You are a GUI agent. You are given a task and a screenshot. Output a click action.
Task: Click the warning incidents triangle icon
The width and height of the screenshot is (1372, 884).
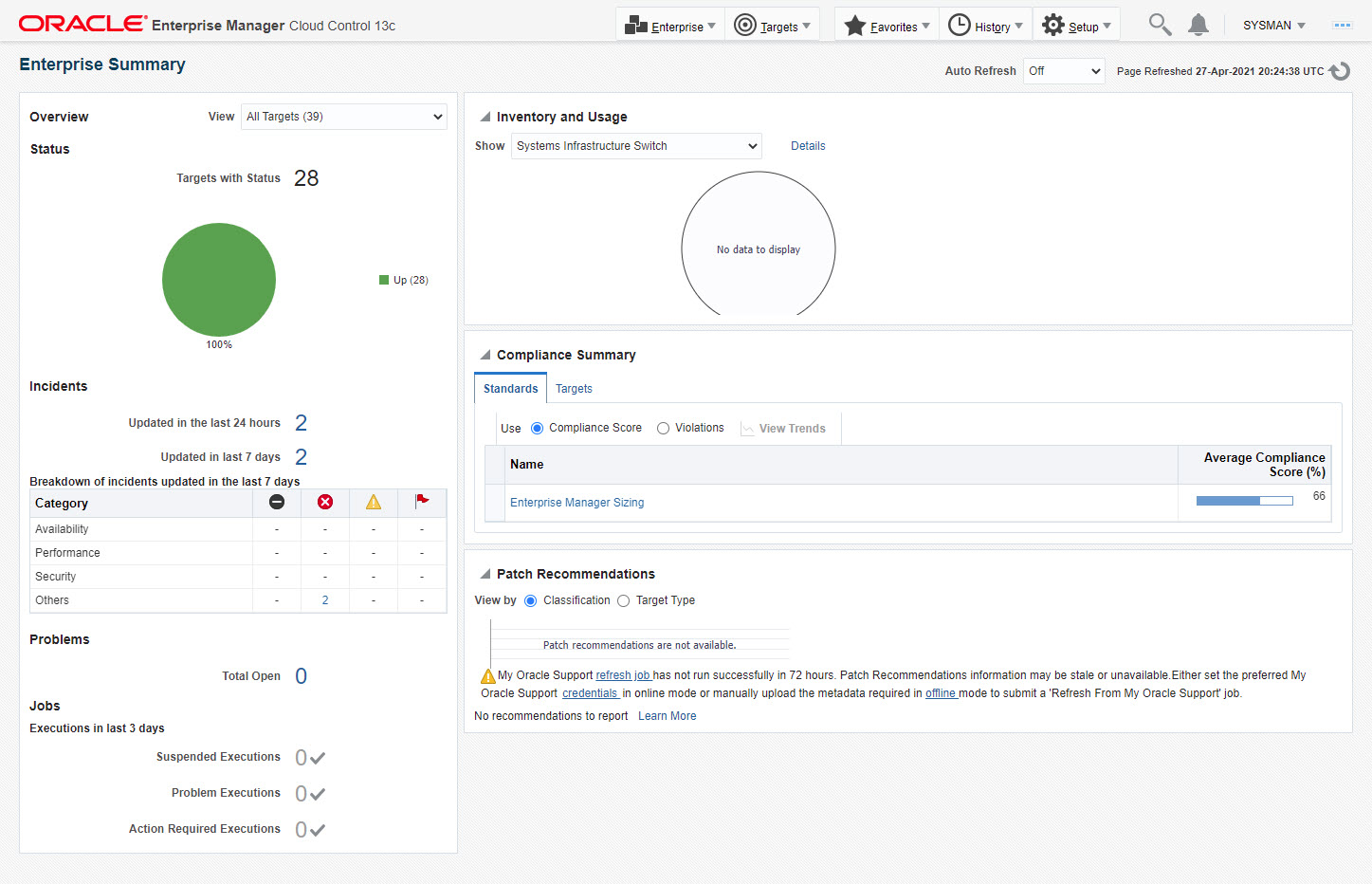point(374,502)
